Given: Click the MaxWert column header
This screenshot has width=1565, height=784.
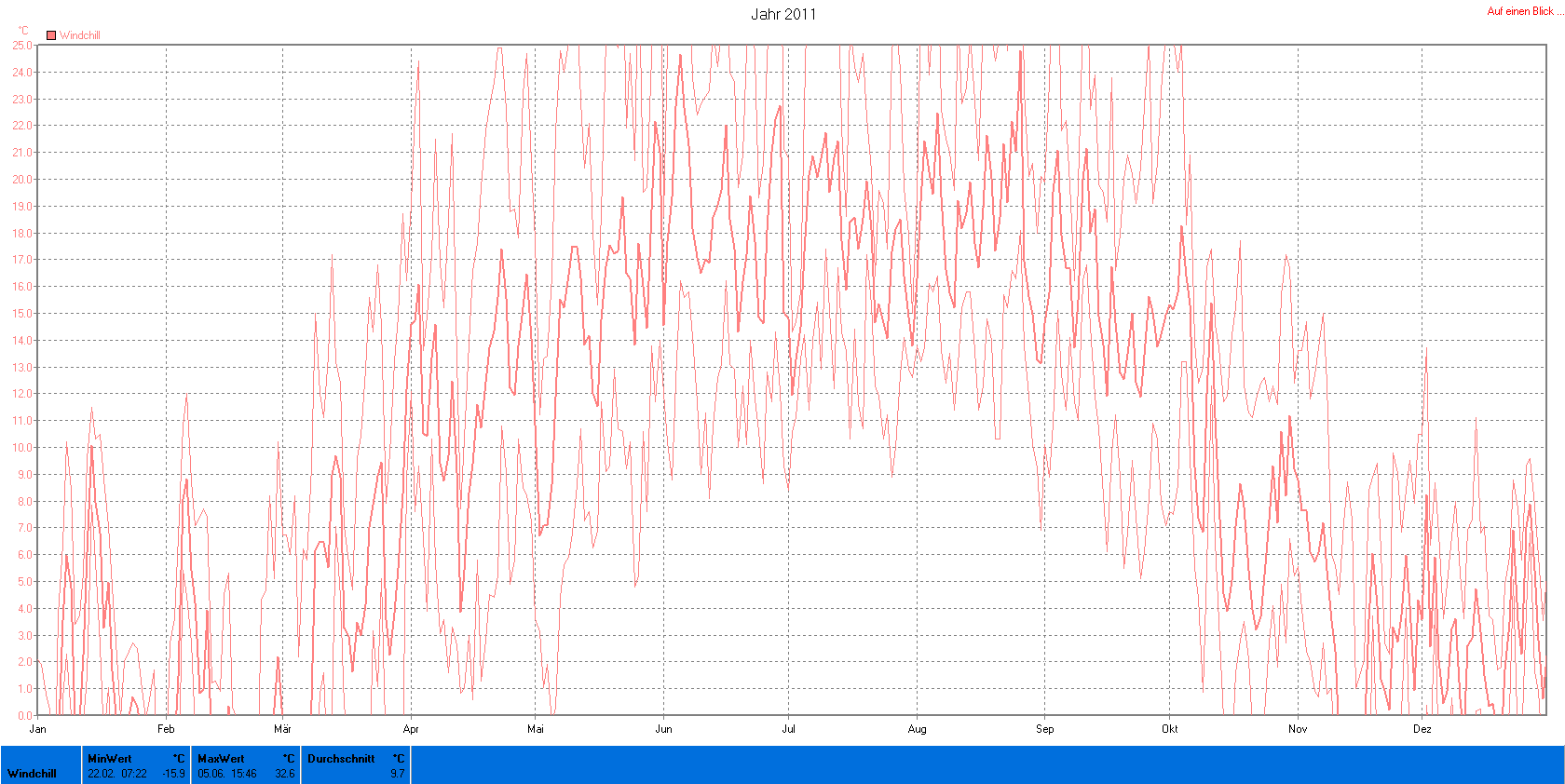Looking at the screenshot, I should (x=221, y=759).
